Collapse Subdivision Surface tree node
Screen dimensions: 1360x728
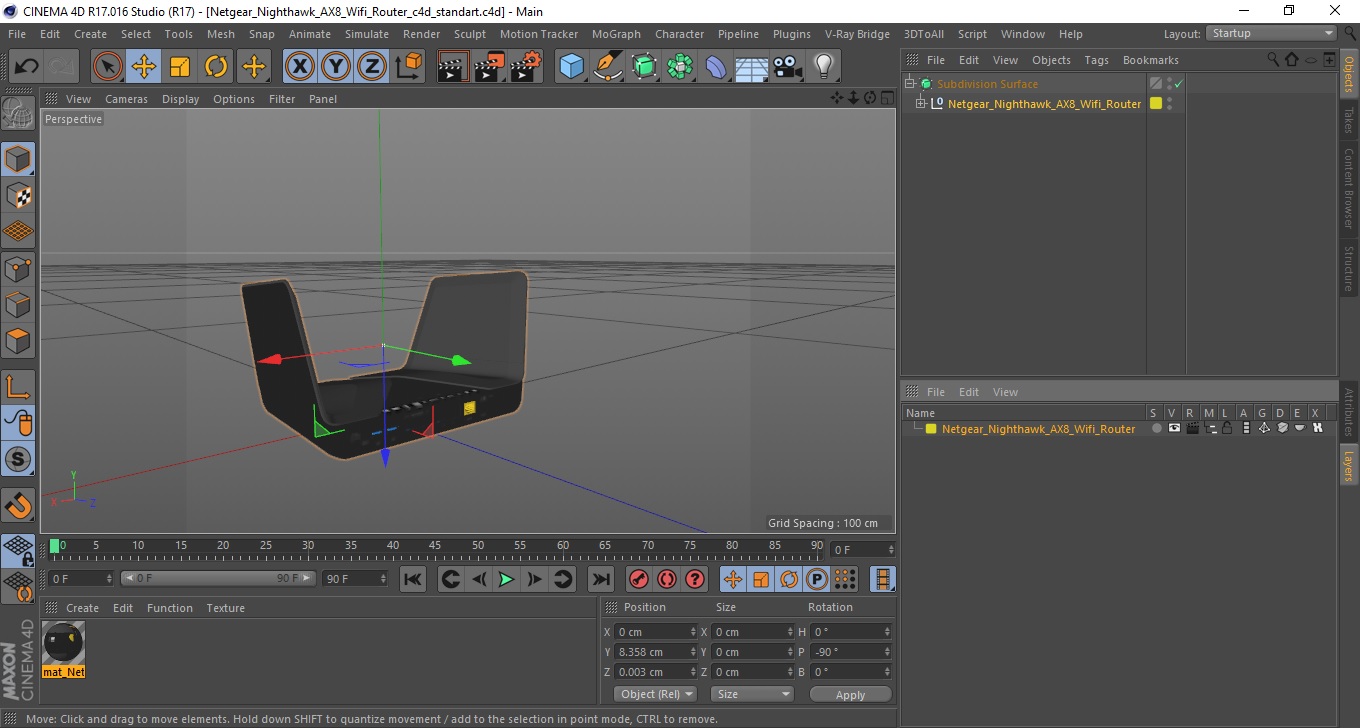click(x=910, y=84)
